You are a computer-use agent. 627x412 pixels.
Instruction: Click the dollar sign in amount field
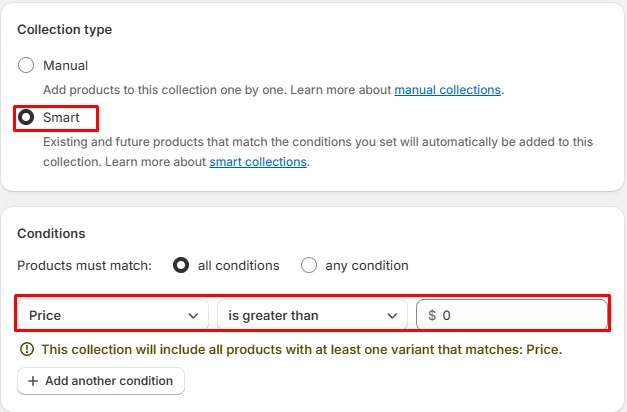click(x=432, y=315)
